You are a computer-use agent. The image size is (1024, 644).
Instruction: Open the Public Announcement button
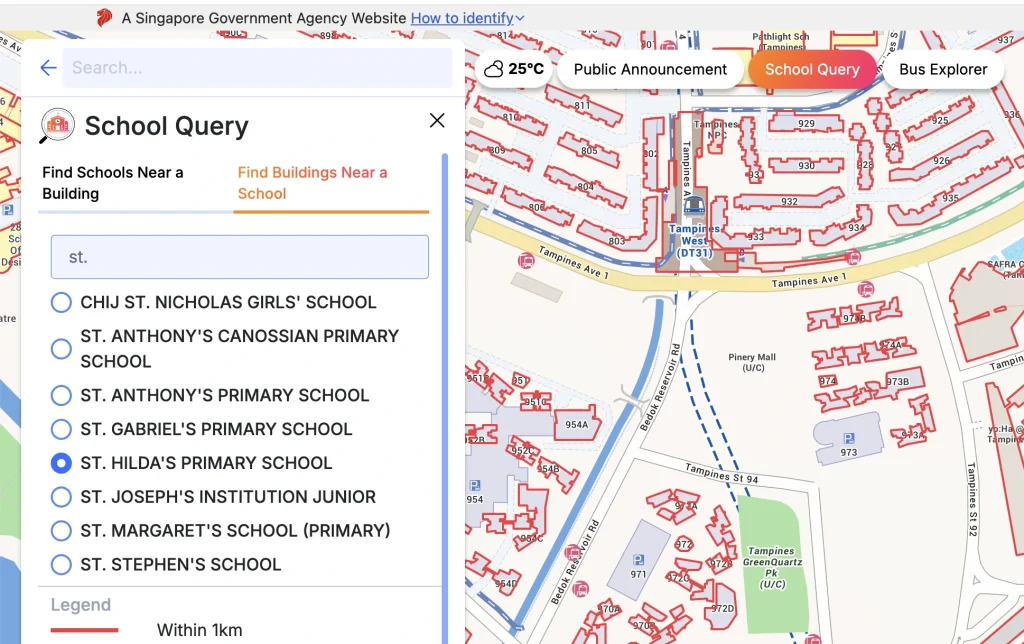650,69
